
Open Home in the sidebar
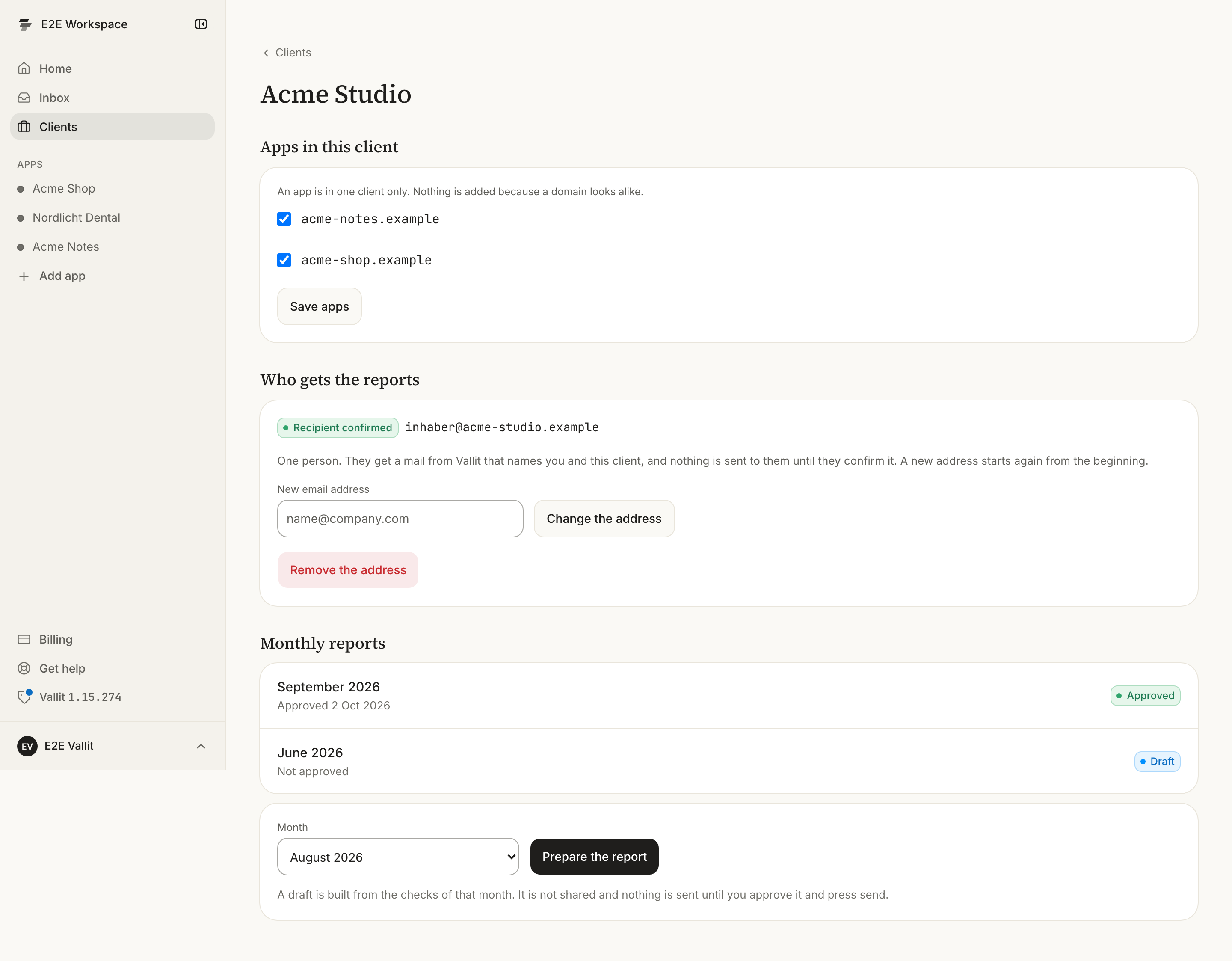click(112, 68)
